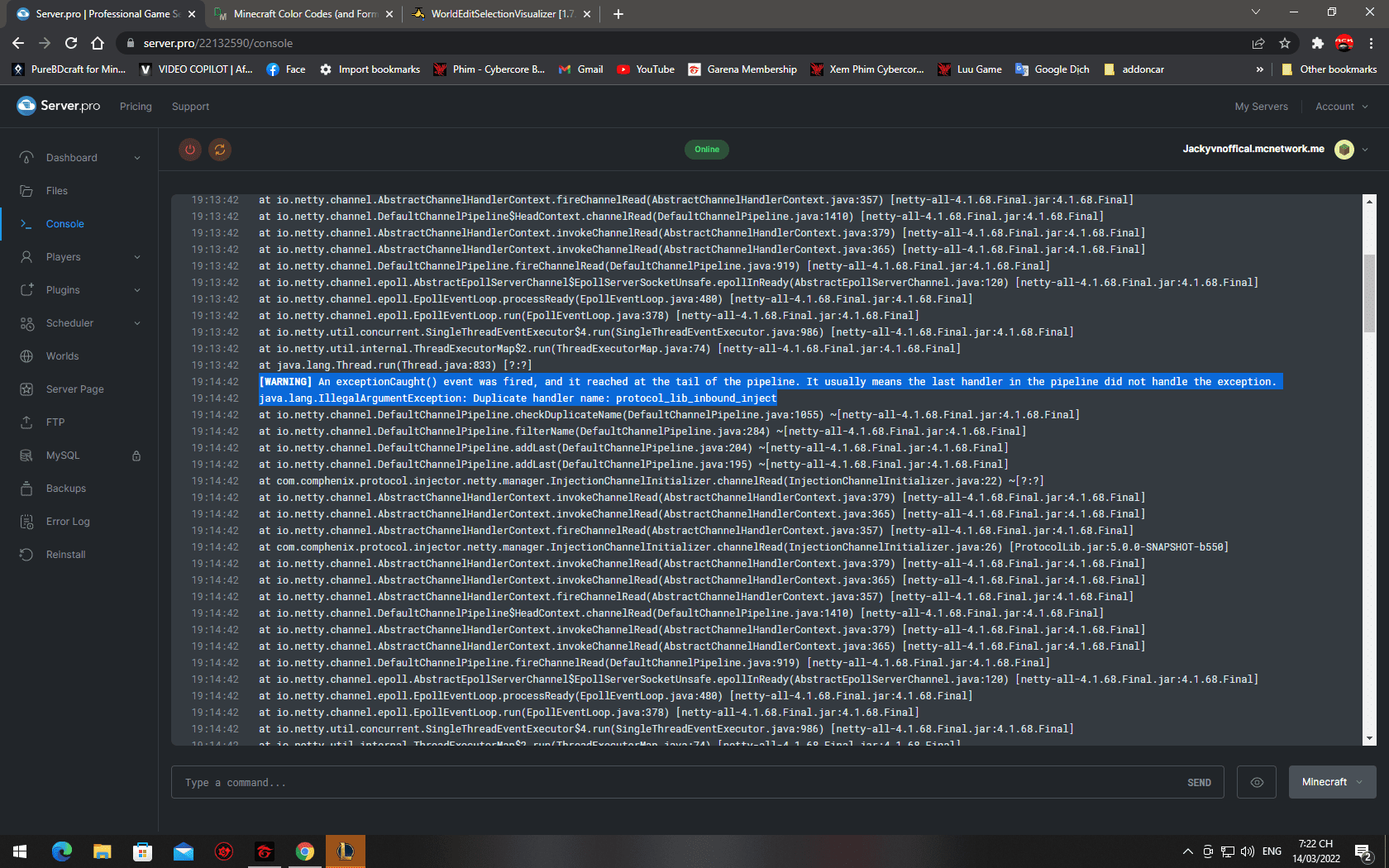Click the Files folder icon in sidebar
The width and height of the screenshot is (1389, 868).
(x=26, y=191)
